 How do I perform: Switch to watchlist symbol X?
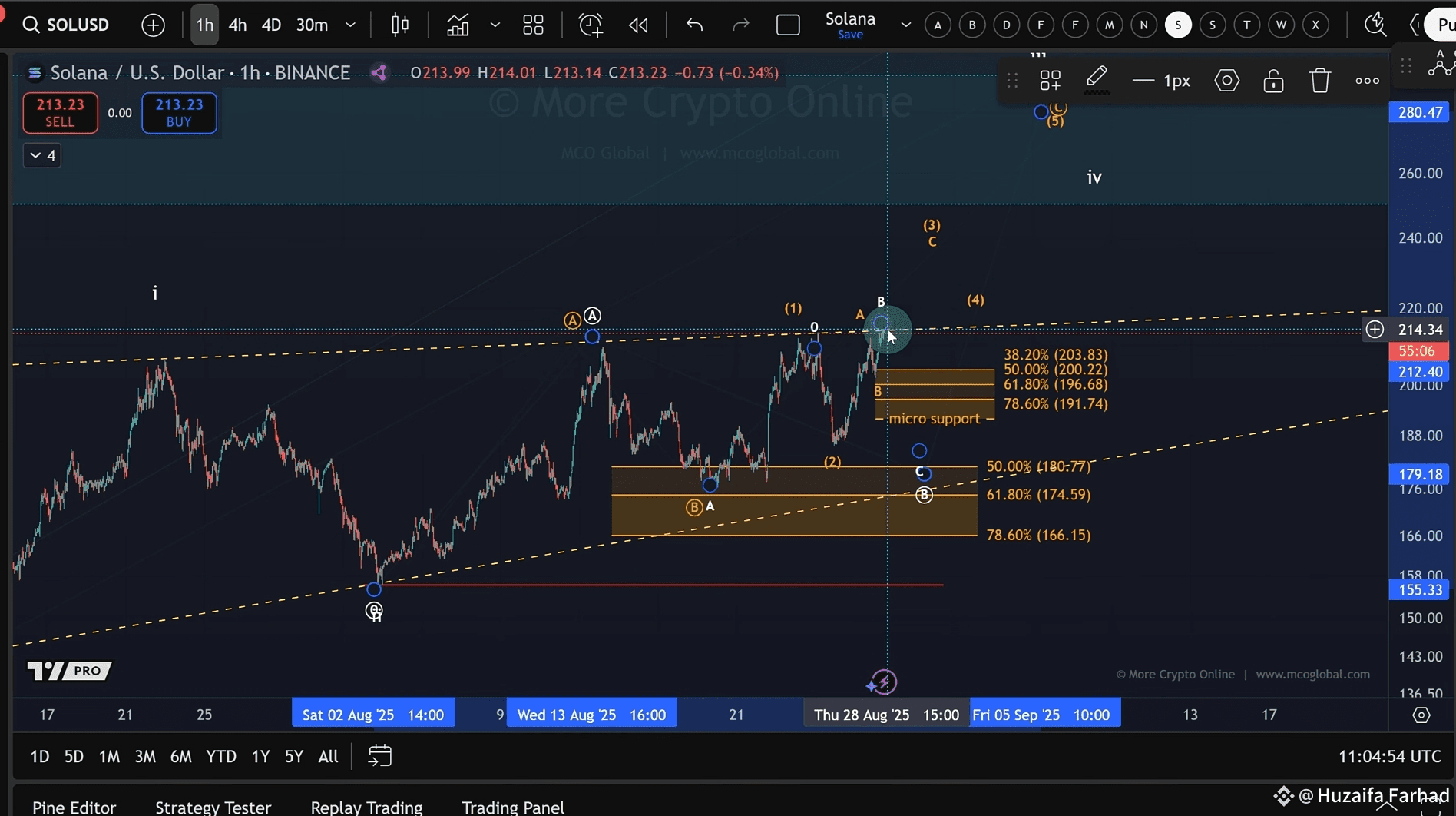point(1315,25)
